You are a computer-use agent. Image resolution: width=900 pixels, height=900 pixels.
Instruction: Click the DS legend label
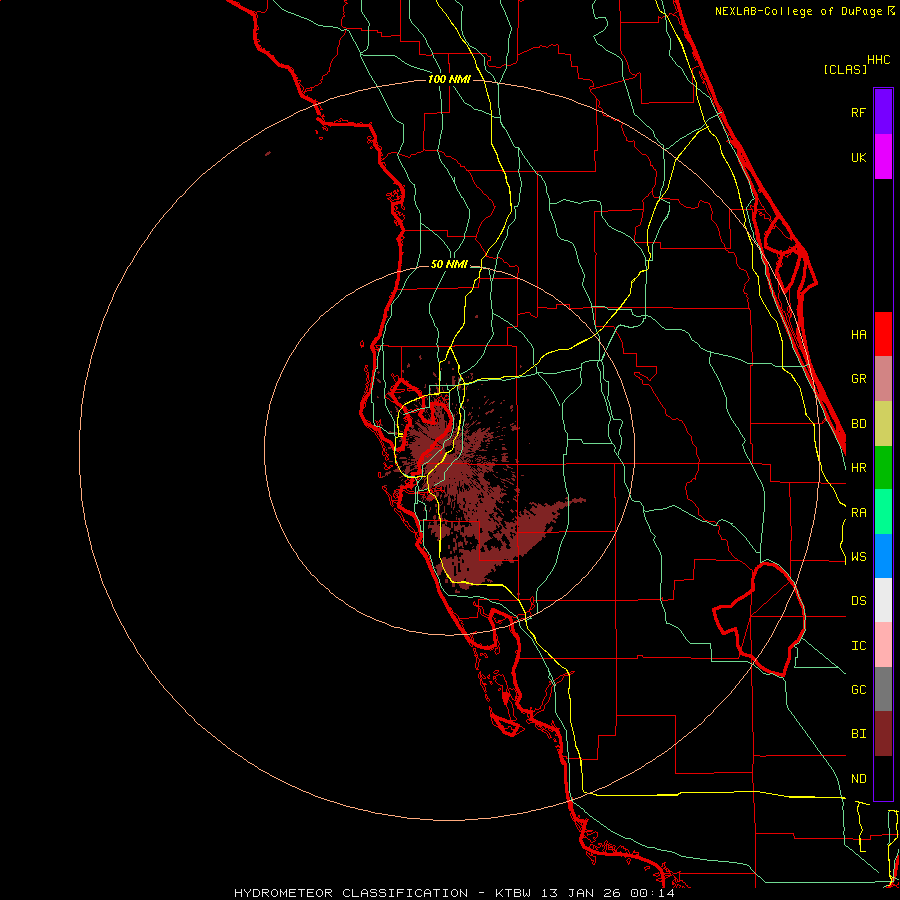click(x=858, y=601)
